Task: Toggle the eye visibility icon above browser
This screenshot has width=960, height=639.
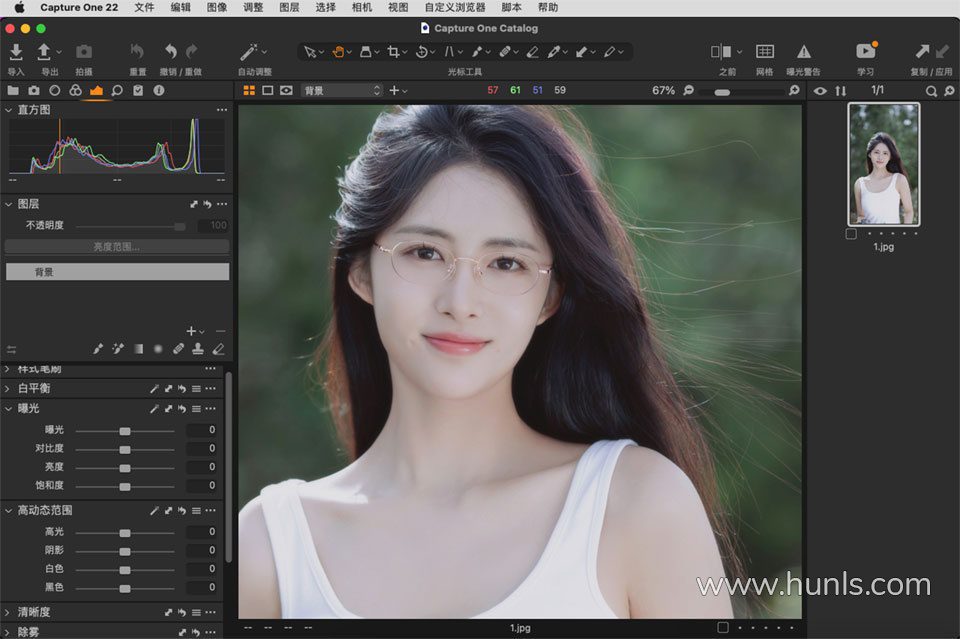Action: tap(820, 91)
